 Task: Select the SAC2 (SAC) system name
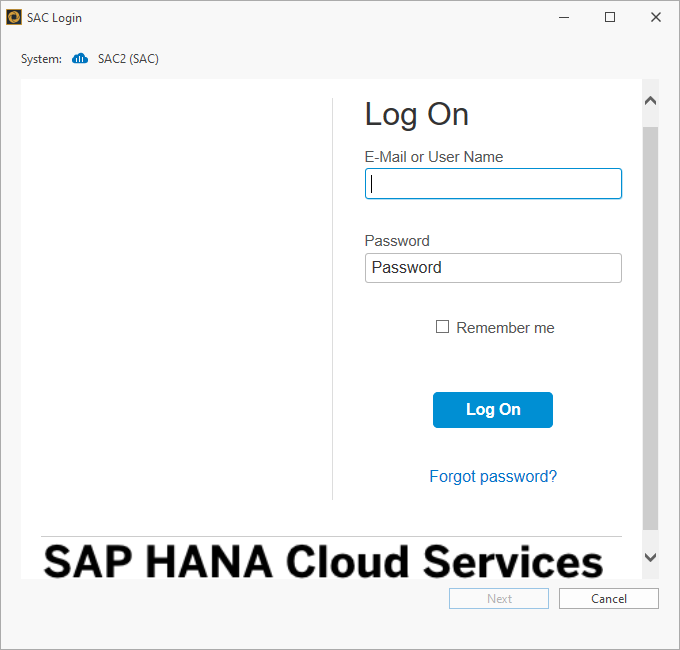click(128, 59)
